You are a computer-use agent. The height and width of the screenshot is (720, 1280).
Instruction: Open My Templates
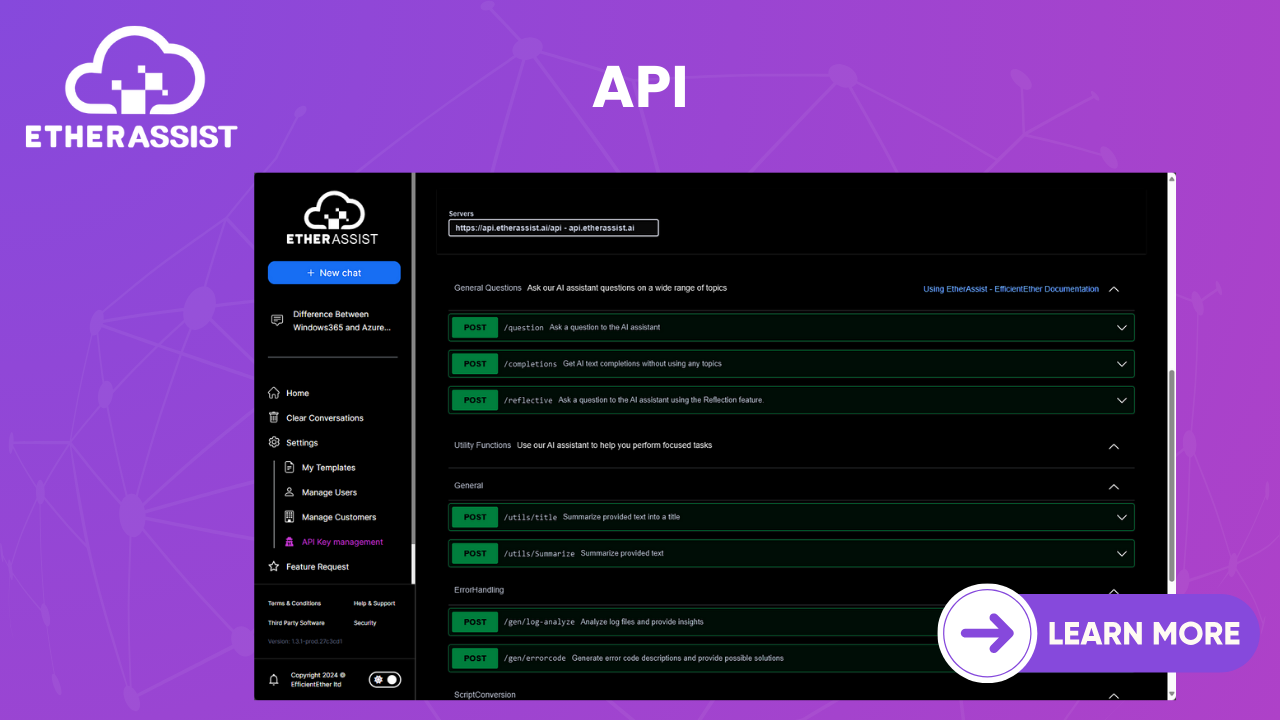pos(319,468)
